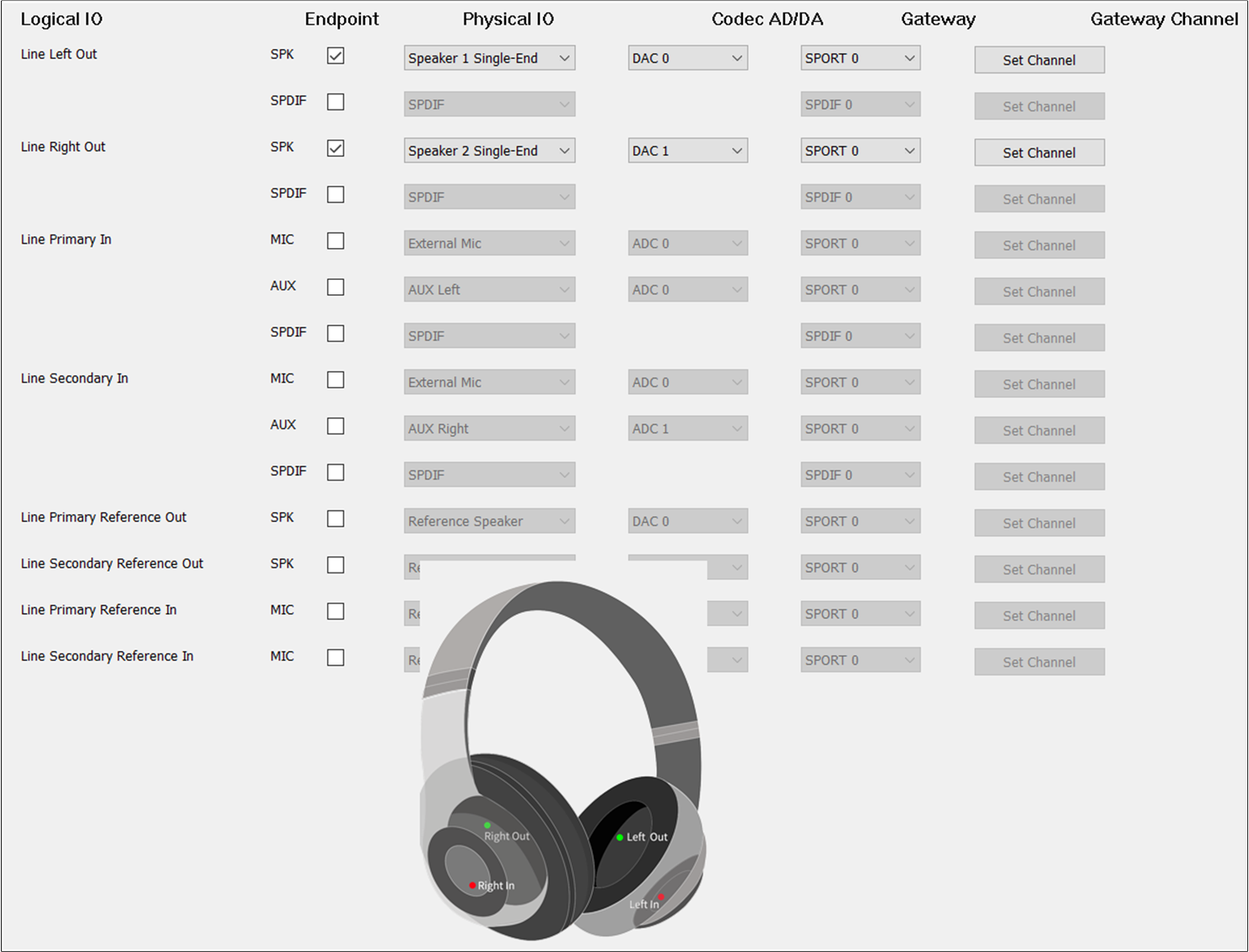Click the Line Primary Reference In label
The width and height of the screenshot is (1249, 952).
click(99, 610)
